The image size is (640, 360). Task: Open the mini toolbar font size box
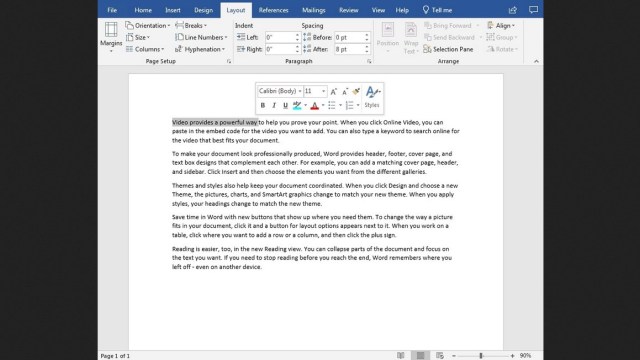315,91
